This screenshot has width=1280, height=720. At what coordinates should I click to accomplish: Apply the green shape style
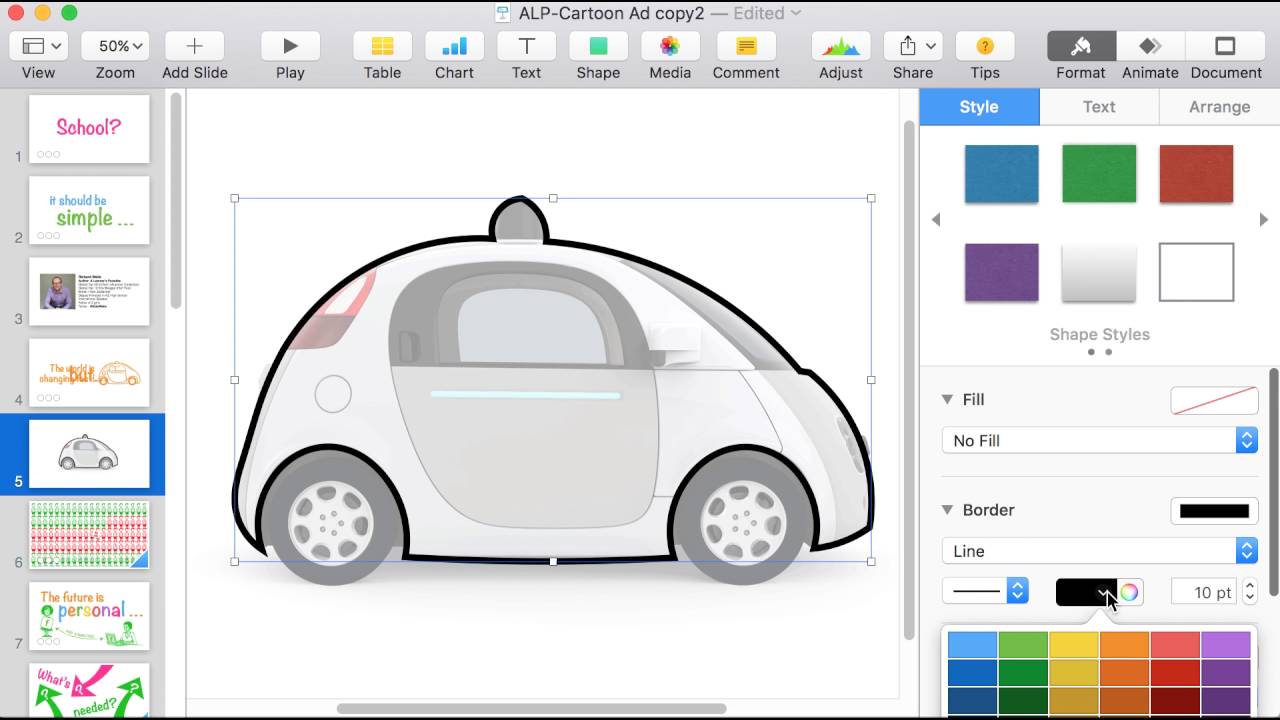[x=1099, y=174]
